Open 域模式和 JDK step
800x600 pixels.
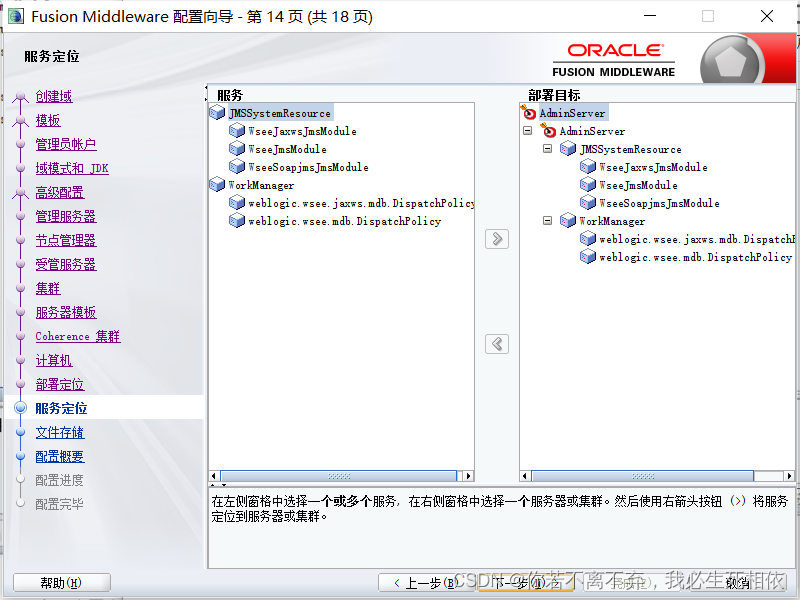[x=72, y=168]
